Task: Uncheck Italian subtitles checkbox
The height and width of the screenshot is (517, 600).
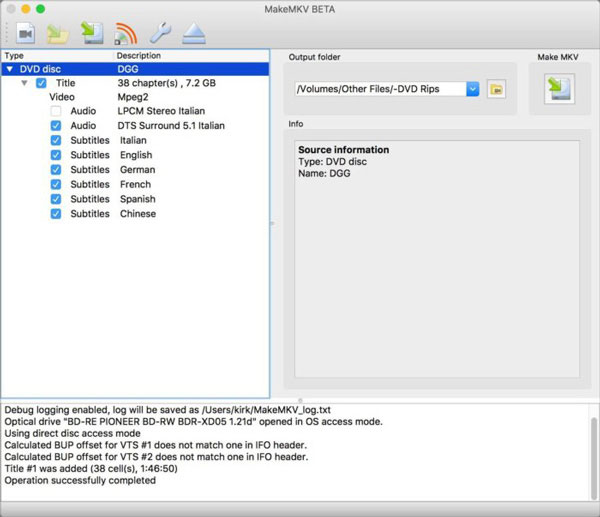Action: [56, 140]
